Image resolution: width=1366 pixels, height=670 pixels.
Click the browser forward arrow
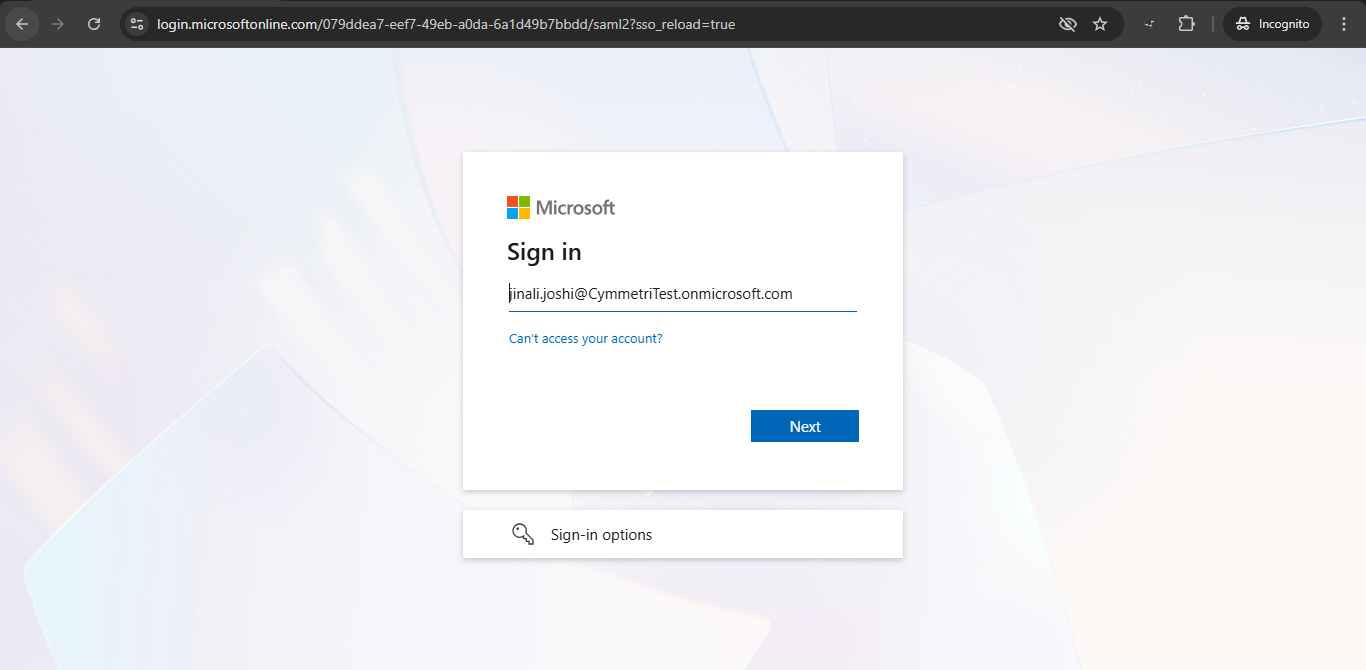point(58,24)
